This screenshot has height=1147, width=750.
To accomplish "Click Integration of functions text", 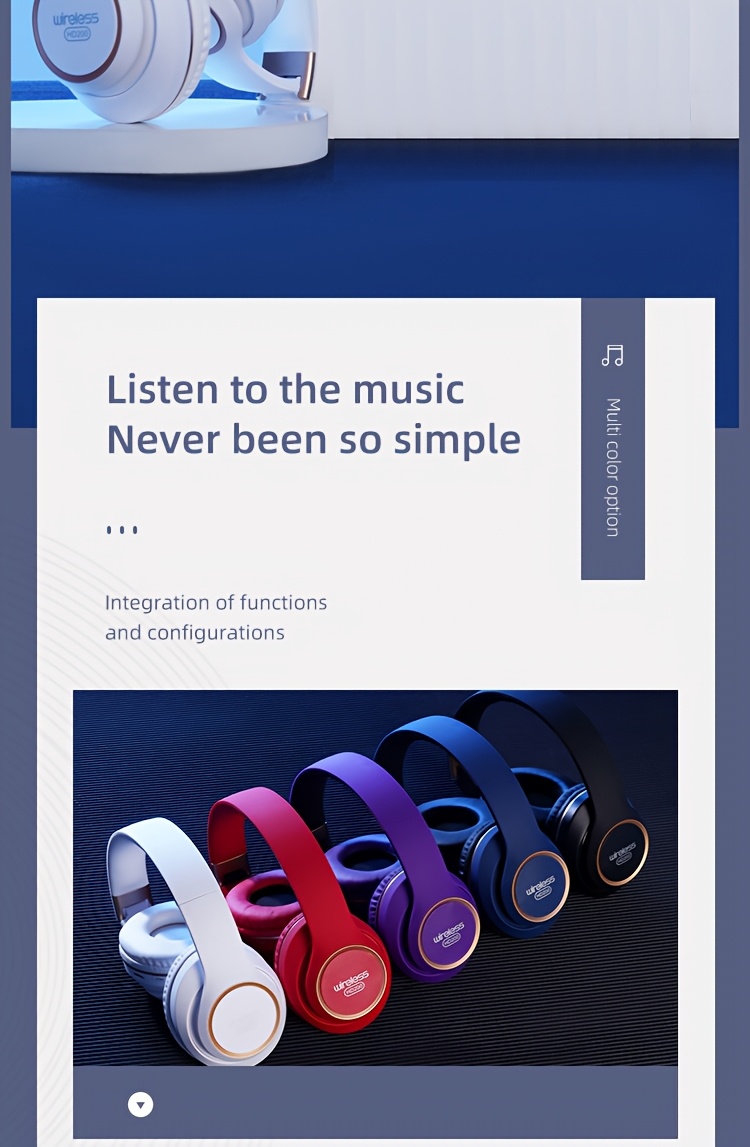I will click(x=216, y=603).
